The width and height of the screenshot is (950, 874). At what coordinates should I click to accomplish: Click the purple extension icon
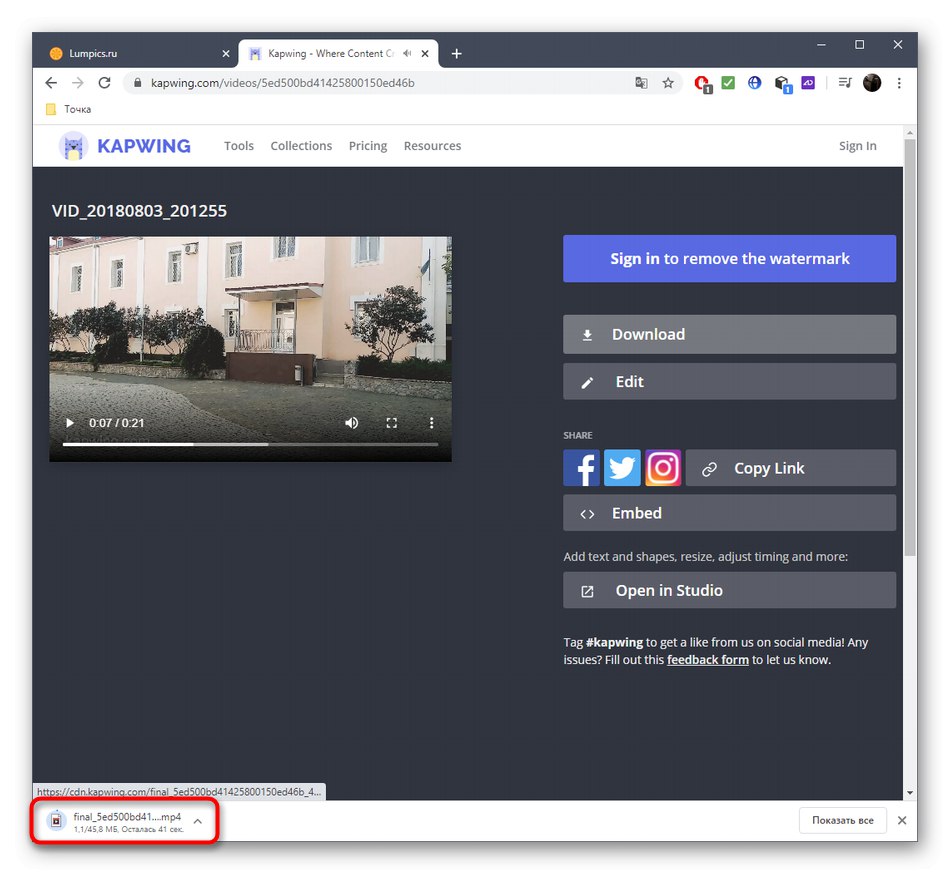tap(808, 82)
